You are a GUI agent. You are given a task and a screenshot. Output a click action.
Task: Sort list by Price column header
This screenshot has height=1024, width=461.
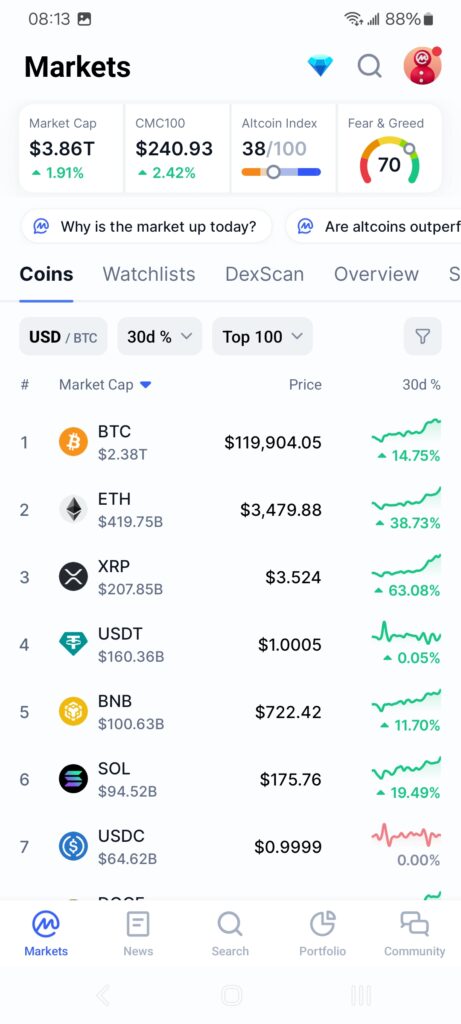305,385
